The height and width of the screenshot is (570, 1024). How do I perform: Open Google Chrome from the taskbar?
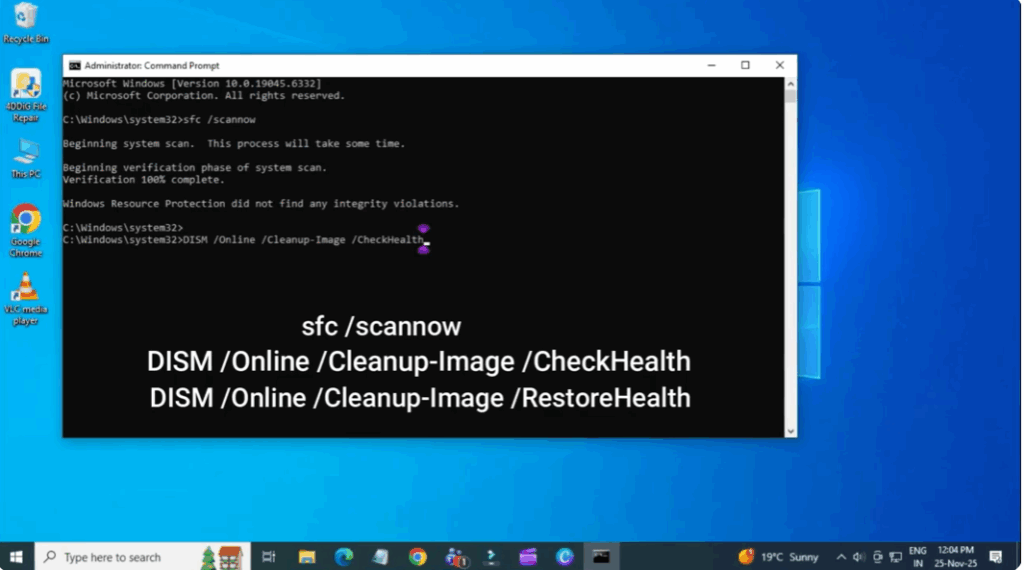(417, 557)
